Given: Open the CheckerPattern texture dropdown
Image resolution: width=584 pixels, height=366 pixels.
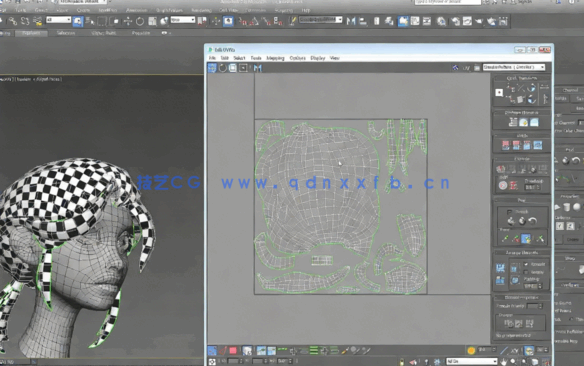Looking at the screenshot, I should (514, 67).
